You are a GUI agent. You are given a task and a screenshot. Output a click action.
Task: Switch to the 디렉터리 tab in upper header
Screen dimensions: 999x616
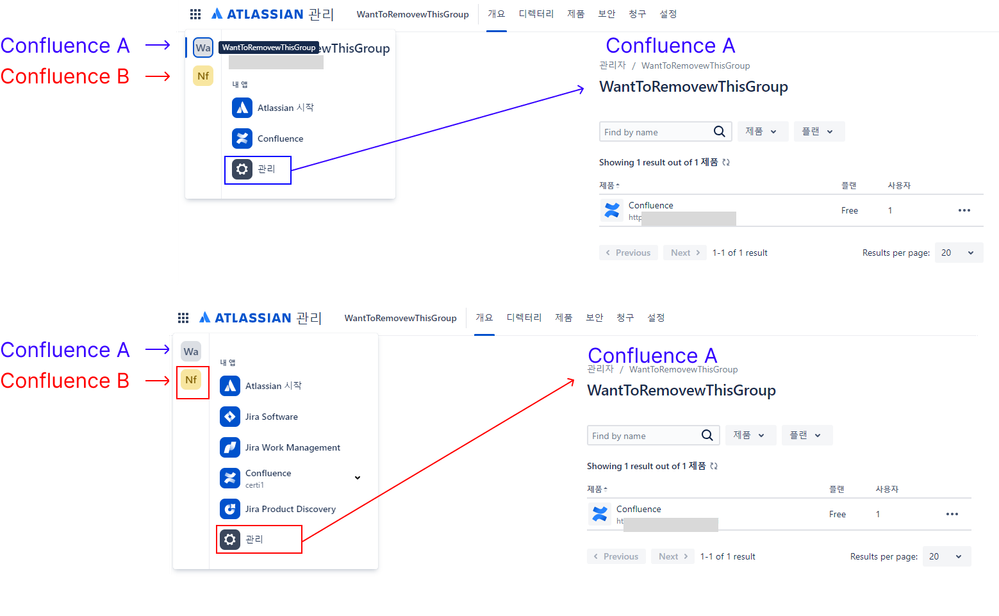(x=536, y=14)
